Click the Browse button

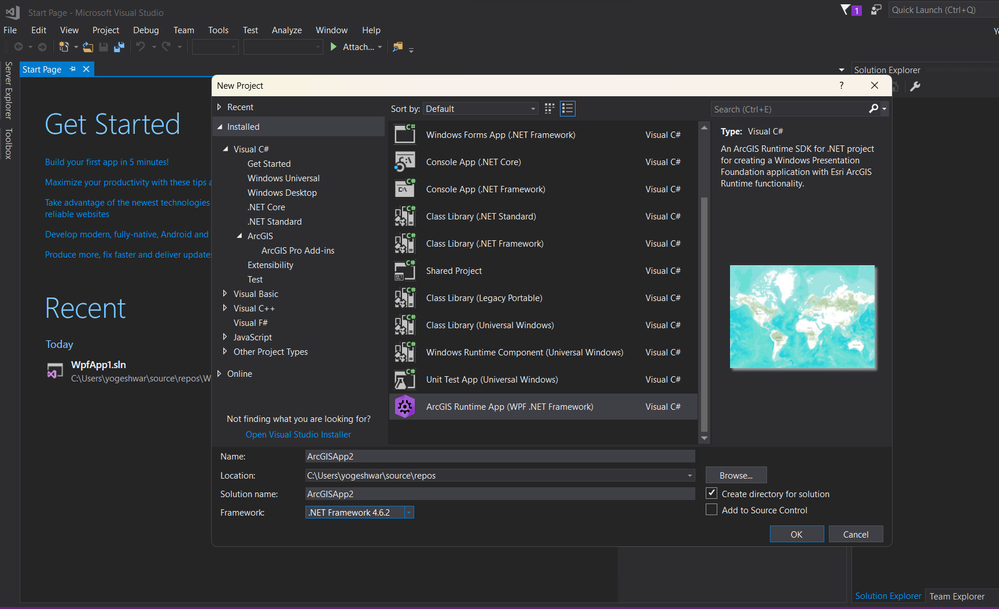[736, 476]
